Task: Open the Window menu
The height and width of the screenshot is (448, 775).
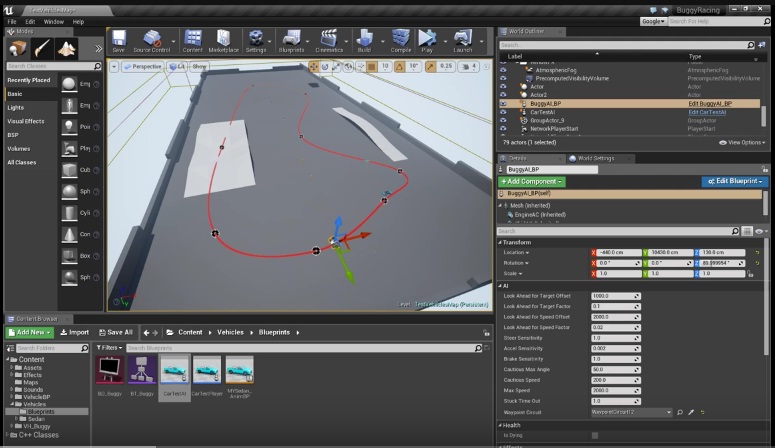Action: pyautogui.click(x=53, y=22)
